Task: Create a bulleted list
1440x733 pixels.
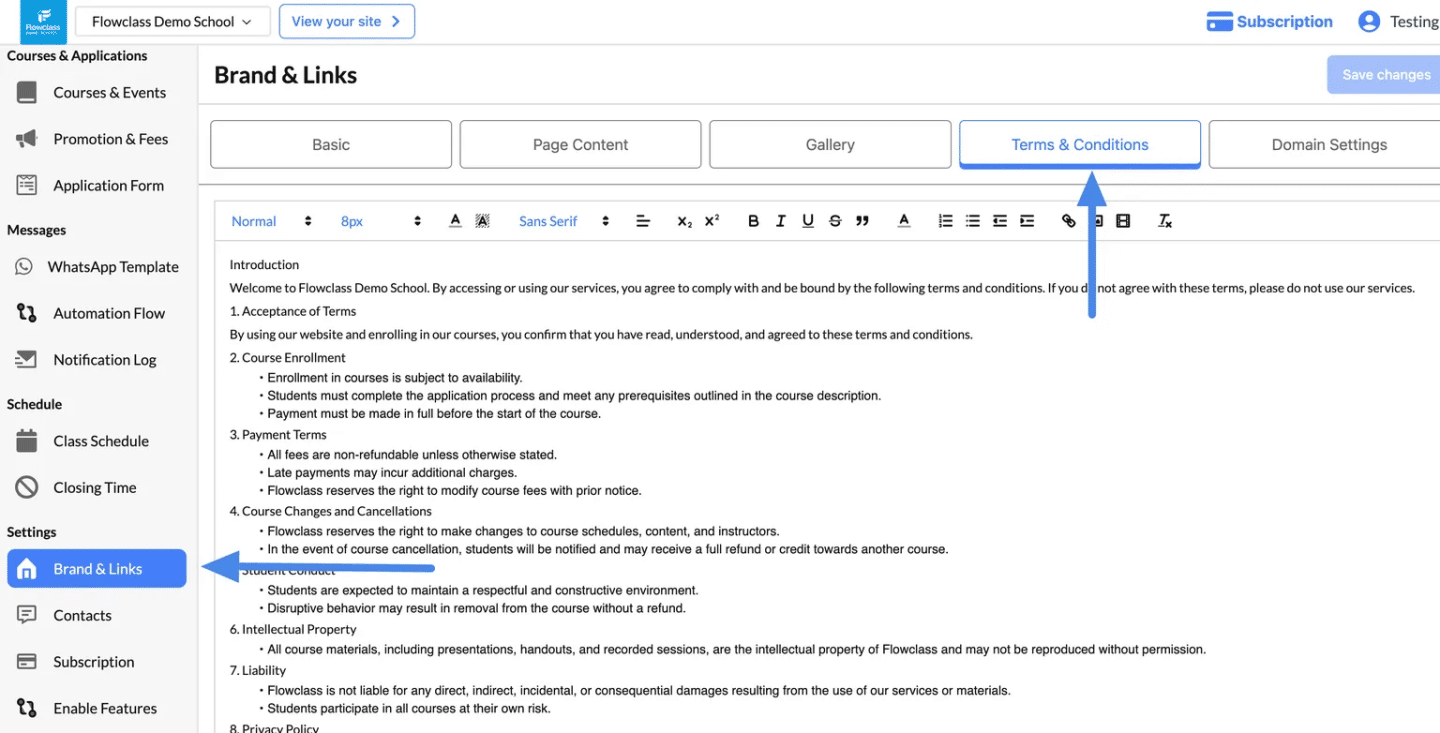Action: tap(972, 221)
